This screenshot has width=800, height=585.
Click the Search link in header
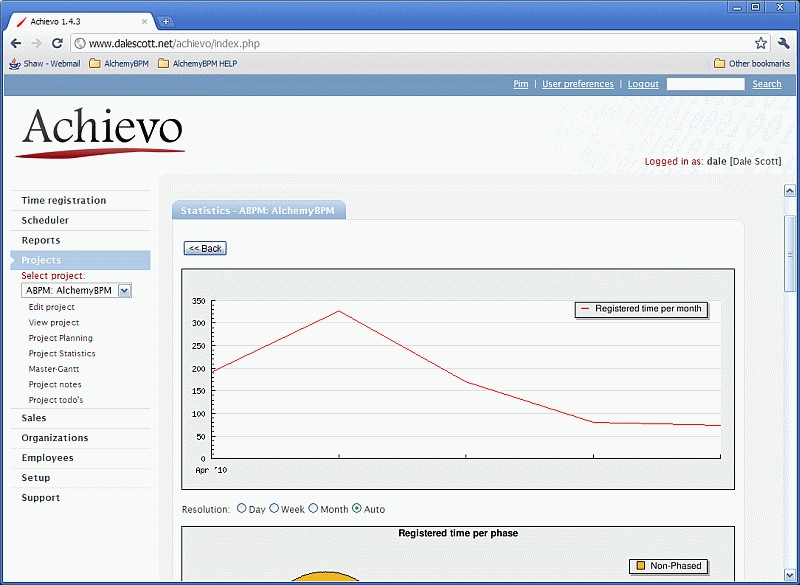click(767, 84)
